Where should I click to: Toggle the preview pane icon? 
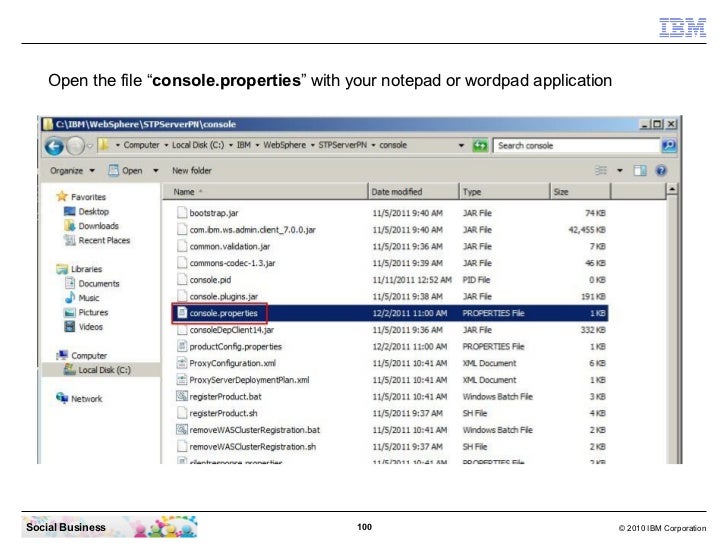coord(640,170)
